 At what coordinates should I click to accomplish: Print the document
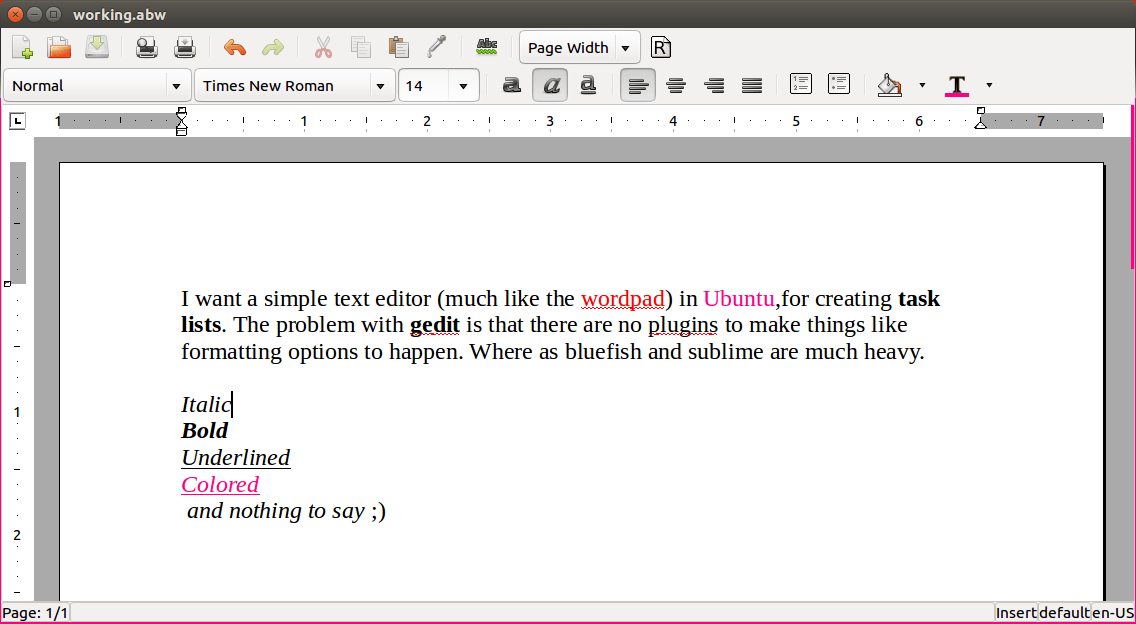tap(185, 48)
